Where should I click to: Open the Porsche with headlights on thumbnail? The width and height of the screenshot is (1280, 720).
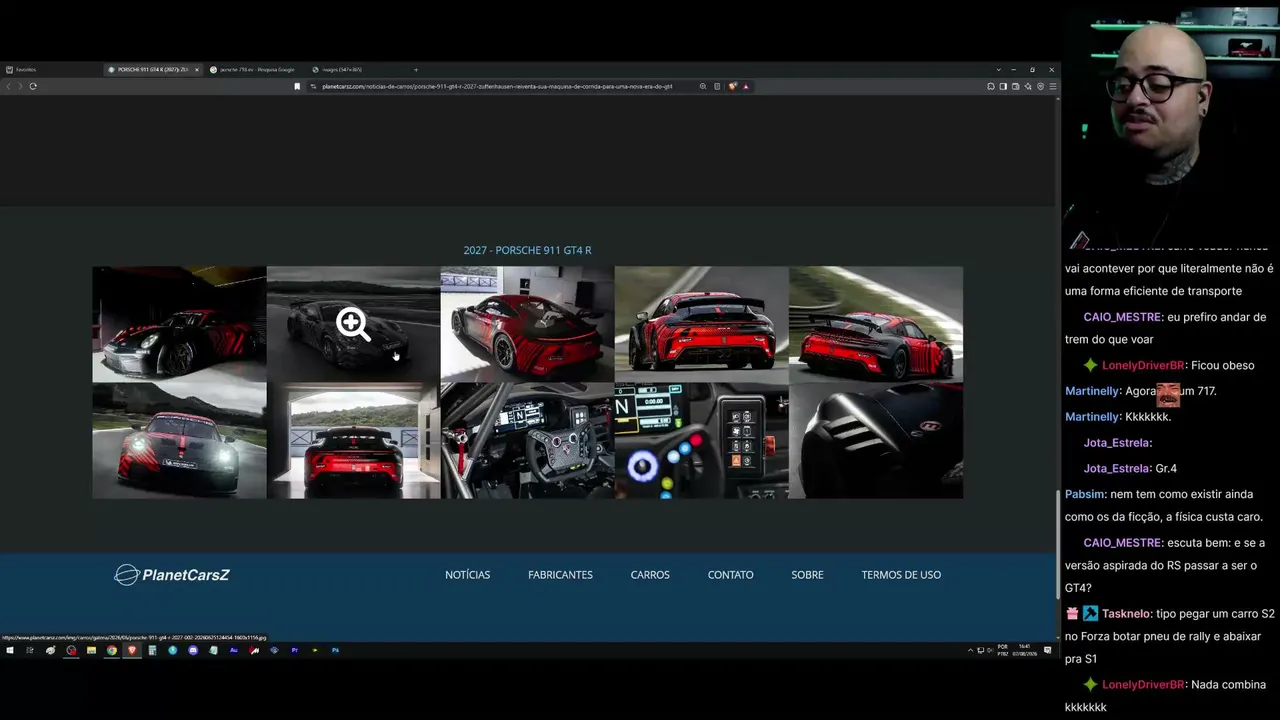point(179,440)
